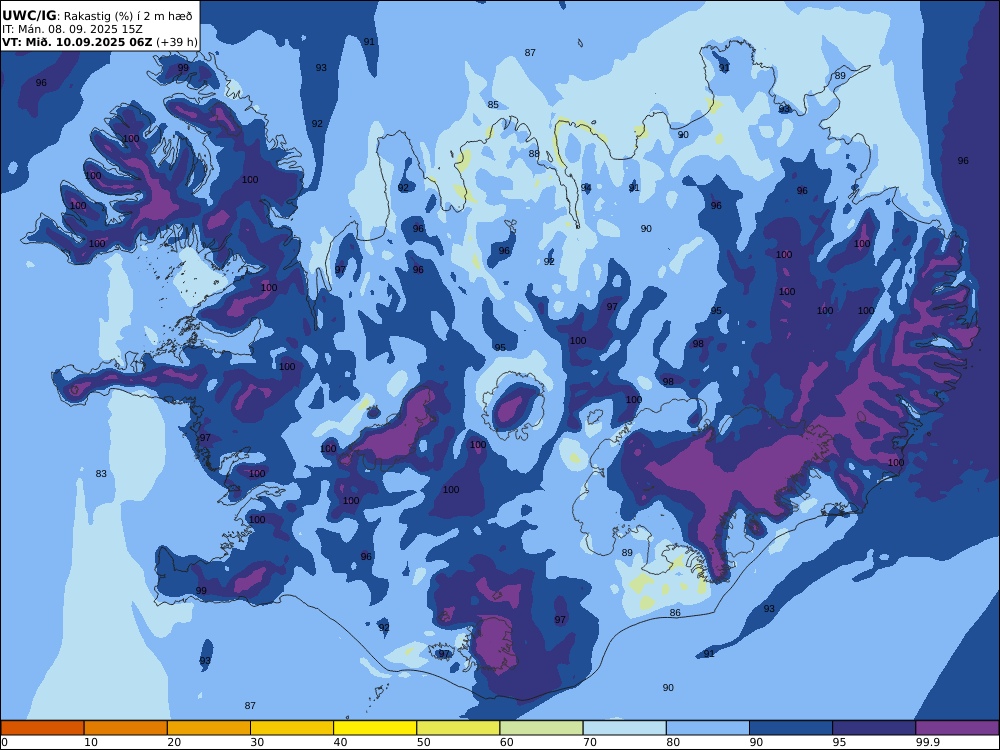Select the '60' tick label under the legend
This screenshot has width=1000, height=750.
(507, 742)
